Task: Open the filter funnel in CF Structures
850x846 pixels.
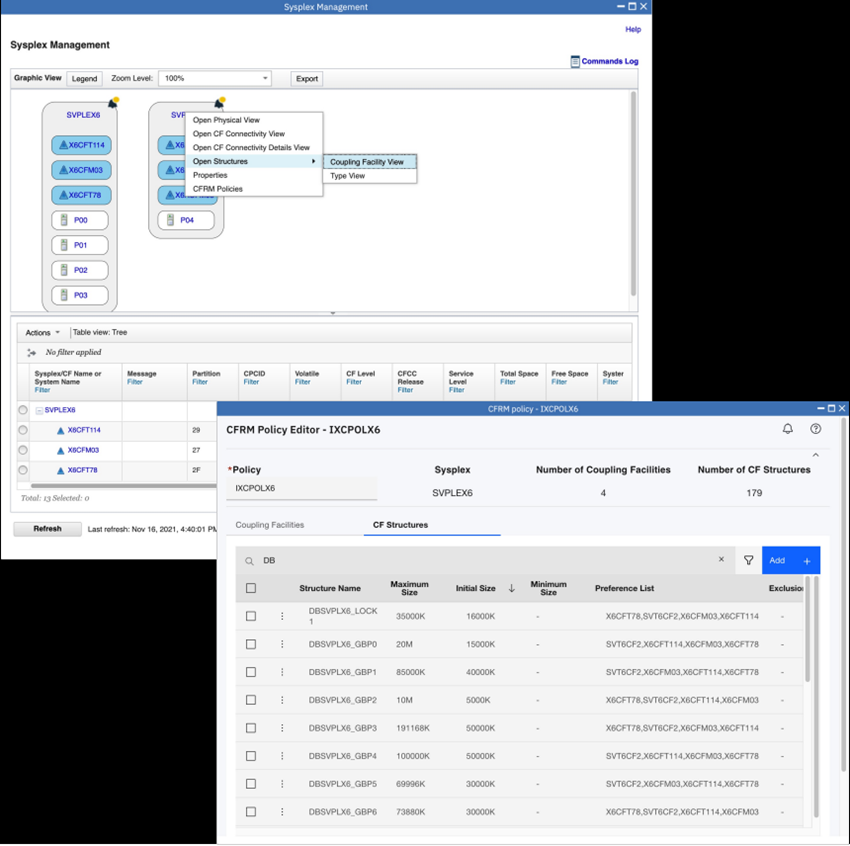Action: point(749,560)
